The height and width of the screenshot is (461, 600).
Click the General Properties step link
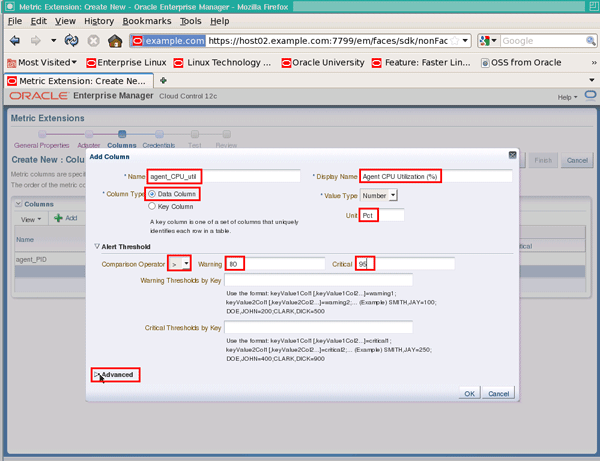click(x=41, y=145)
